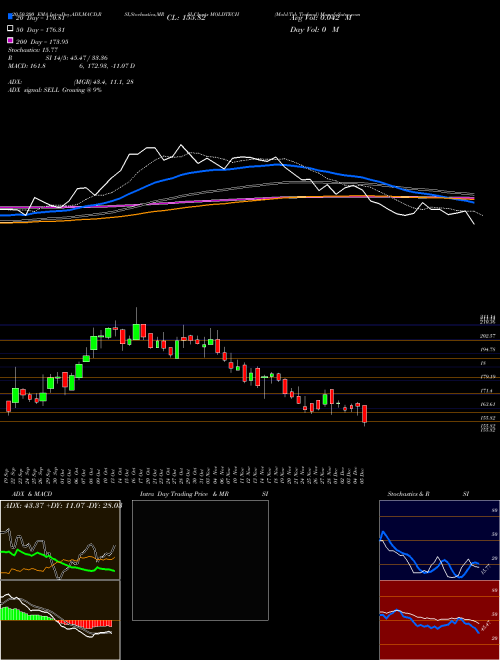The image size is (500, 660).
Task: Click the blue Stochastics chart panel
Action: (x=439, y=540)
